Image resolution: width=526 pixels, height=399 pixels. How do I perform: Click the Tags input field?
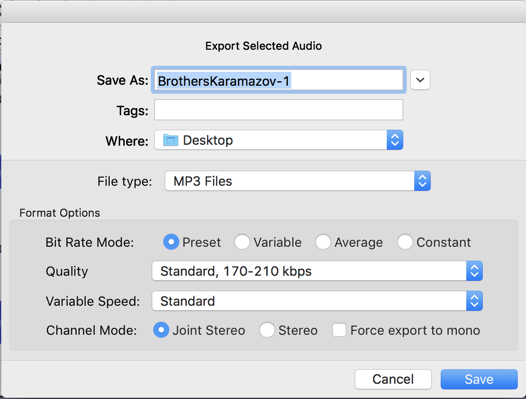[278, 110]
